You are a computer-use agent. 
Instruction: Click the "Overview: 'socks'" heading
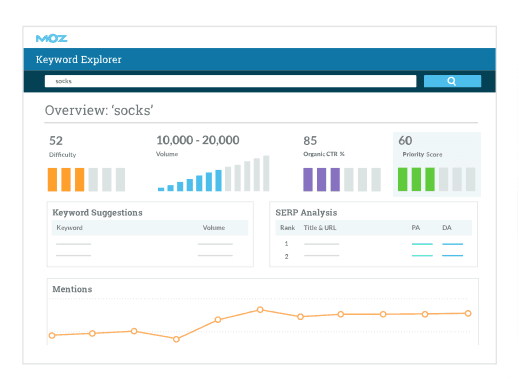(99, 110)
